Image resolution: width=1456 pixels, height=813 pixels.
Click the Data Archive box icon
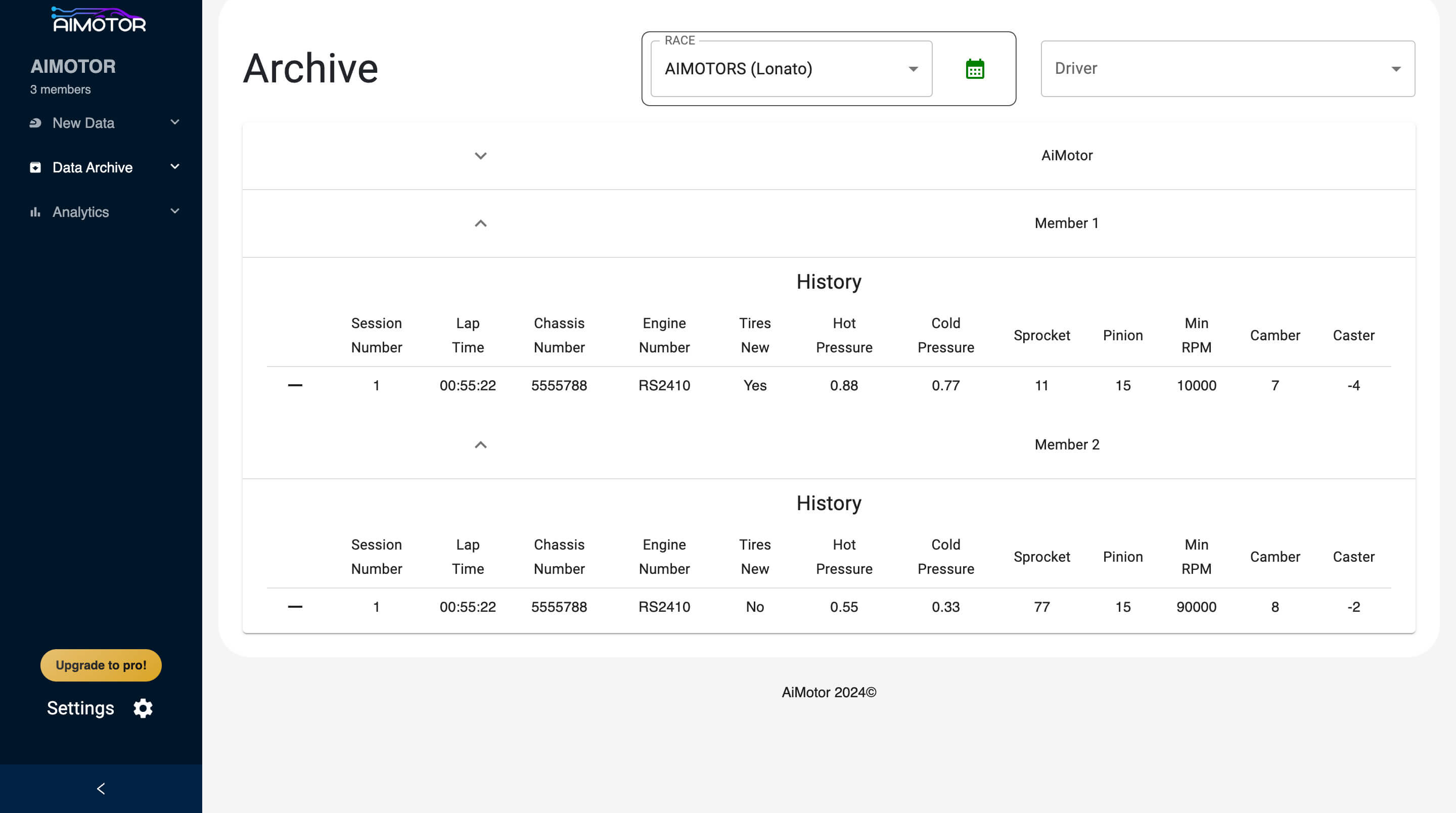point(35,167)
